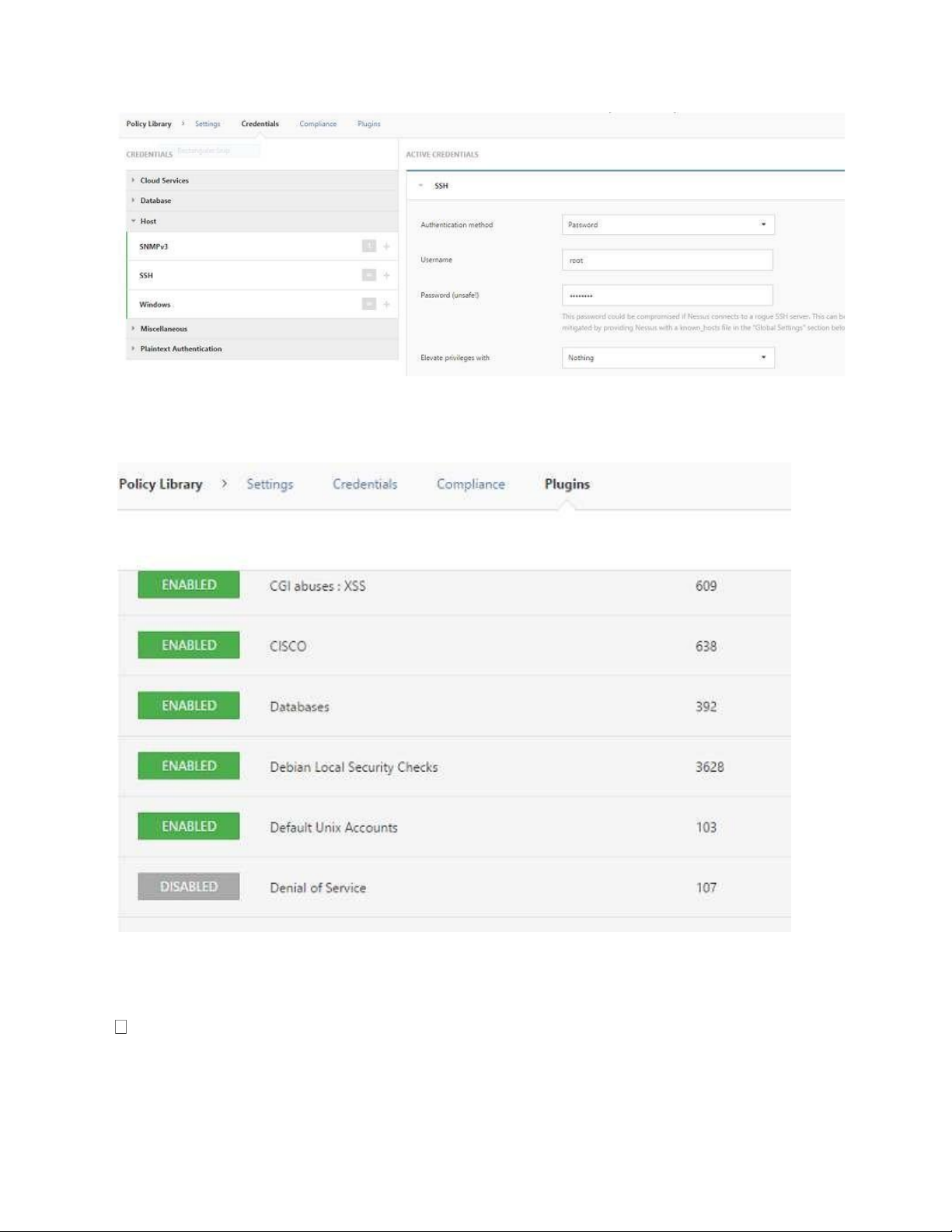952x1232 pixels.
Task: Toggle the CGI abuses : XSS ENABLED status
Action: (x=189, y=585)
